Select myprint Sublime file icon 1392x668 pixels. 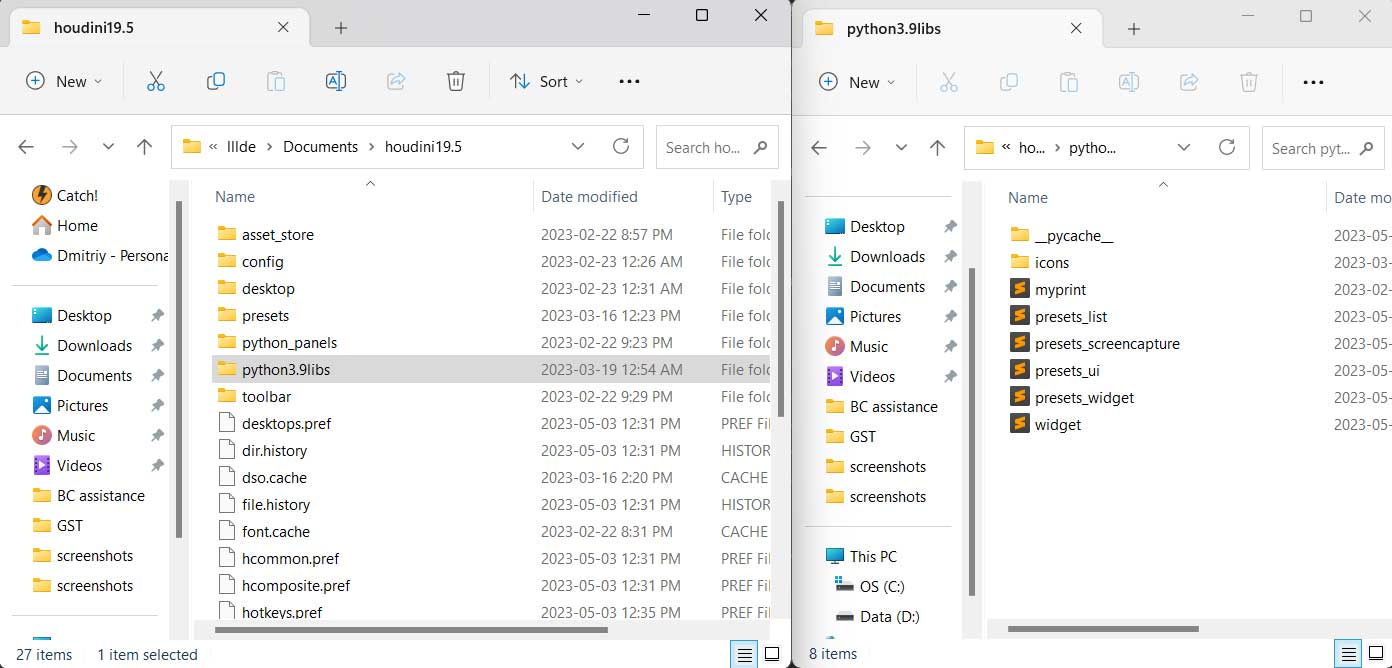point(1019,289)
